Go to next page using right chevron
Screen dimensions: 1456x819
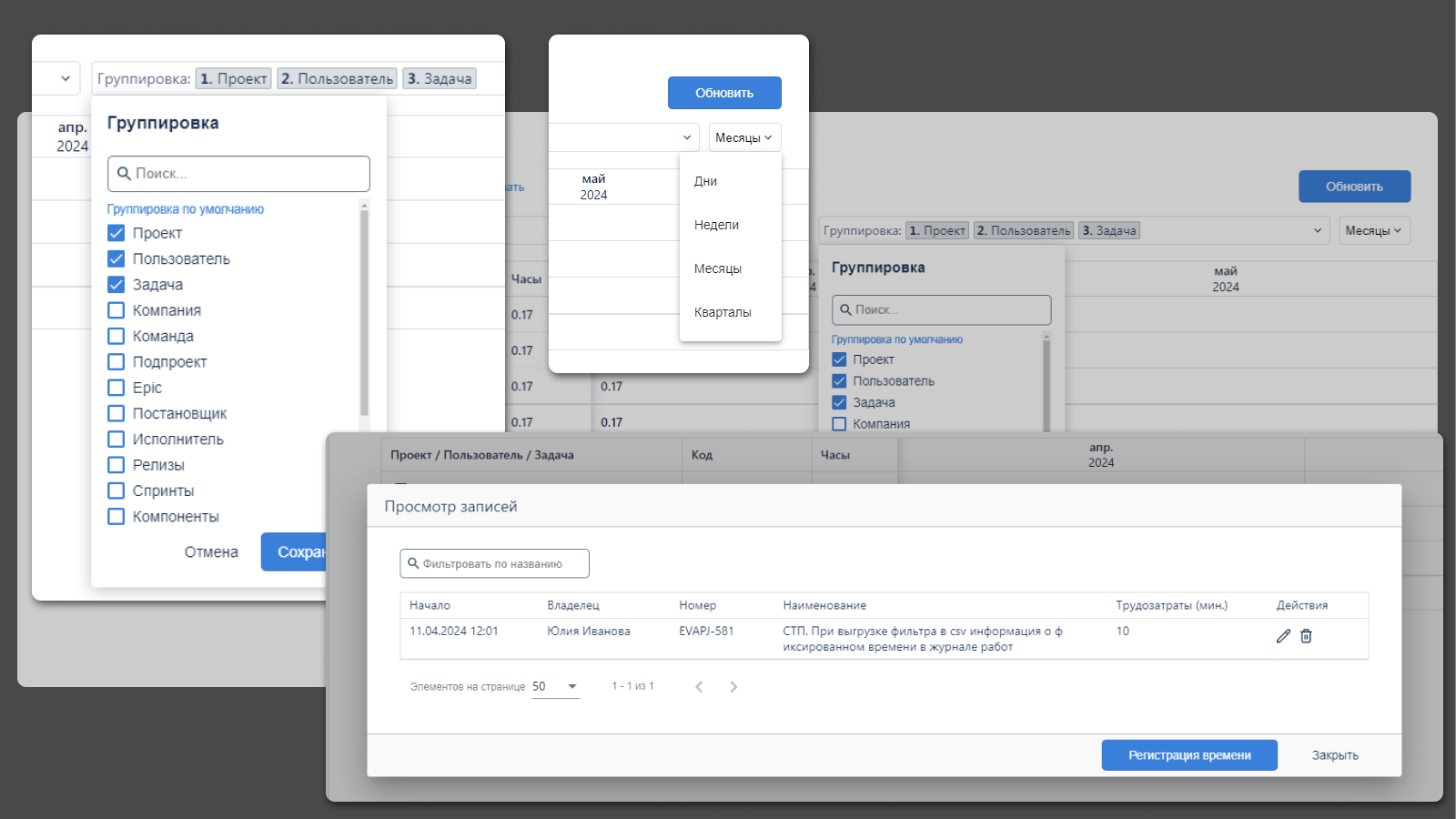733,687
